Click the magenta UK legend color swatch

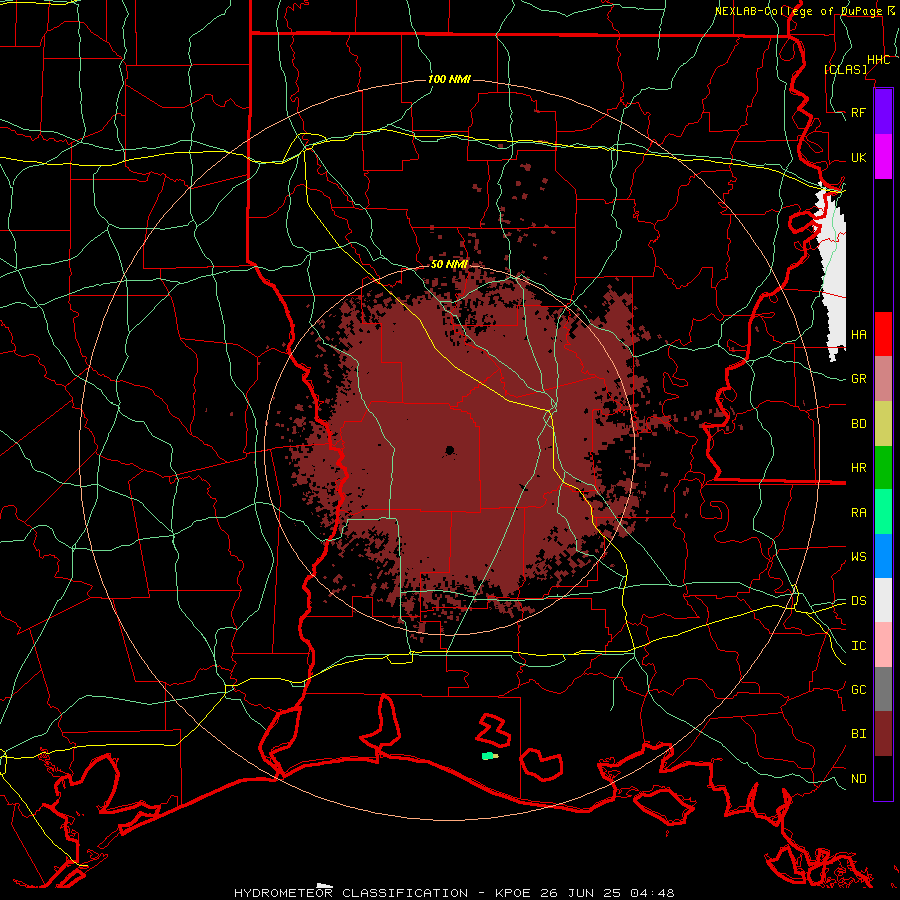pos(883,157)
